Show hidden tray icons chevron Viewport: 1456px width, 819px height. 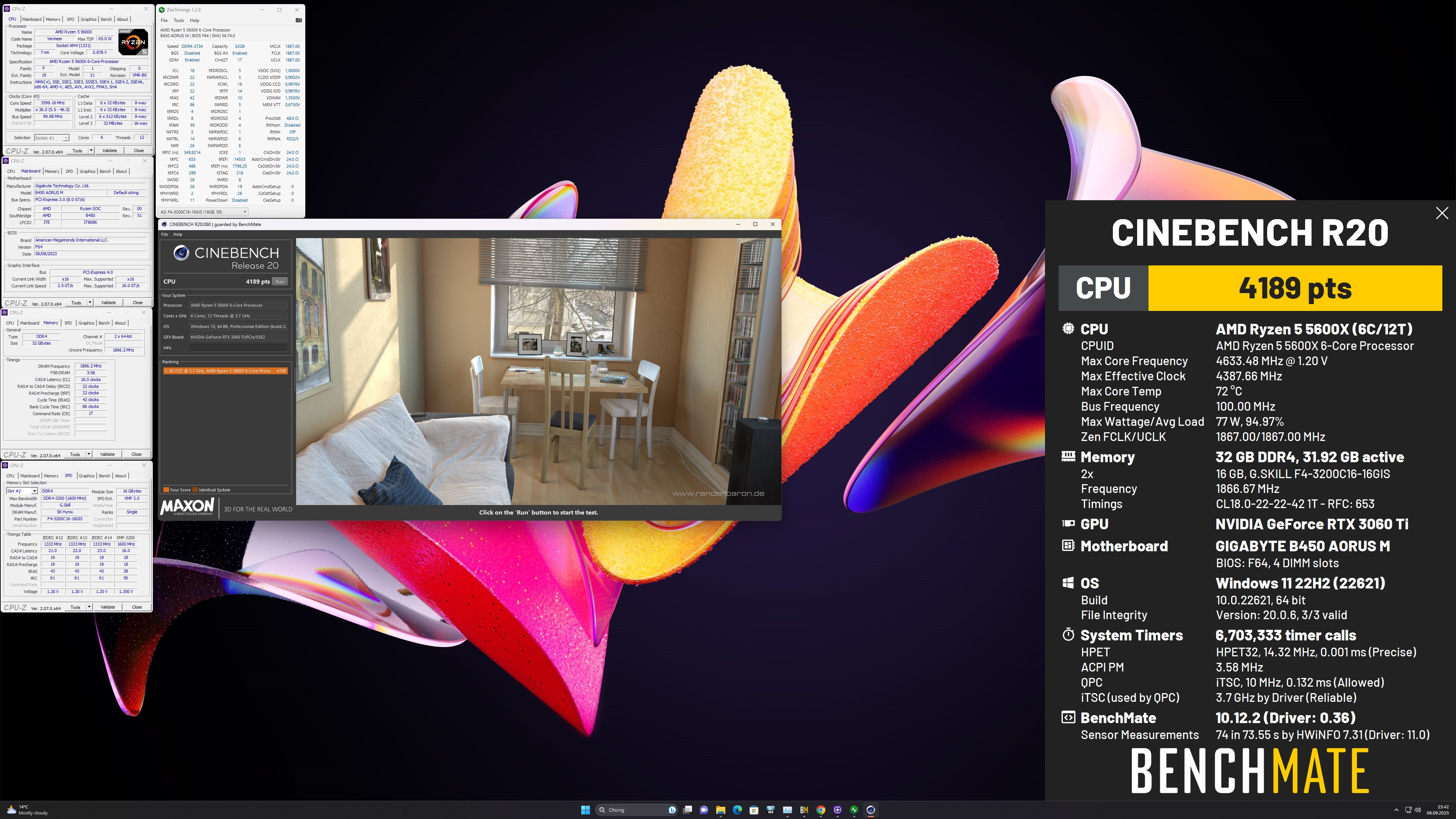1396,810
